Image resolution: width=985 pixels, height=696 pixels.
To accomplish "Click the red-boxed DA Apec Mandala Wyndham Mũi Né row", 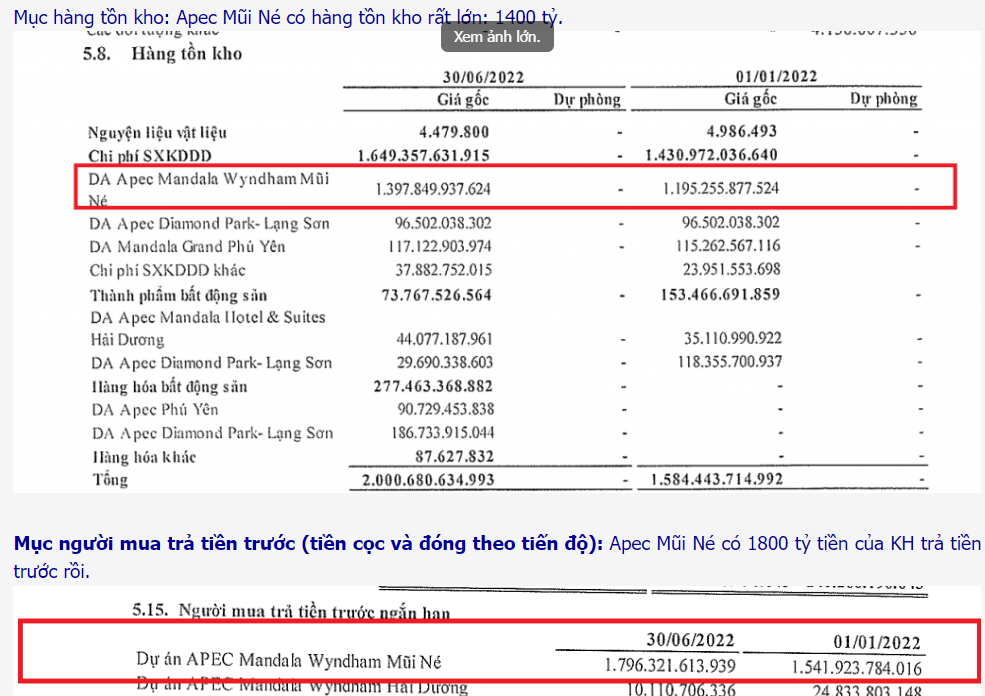I will pyautogui.click(x=514, y=188).
